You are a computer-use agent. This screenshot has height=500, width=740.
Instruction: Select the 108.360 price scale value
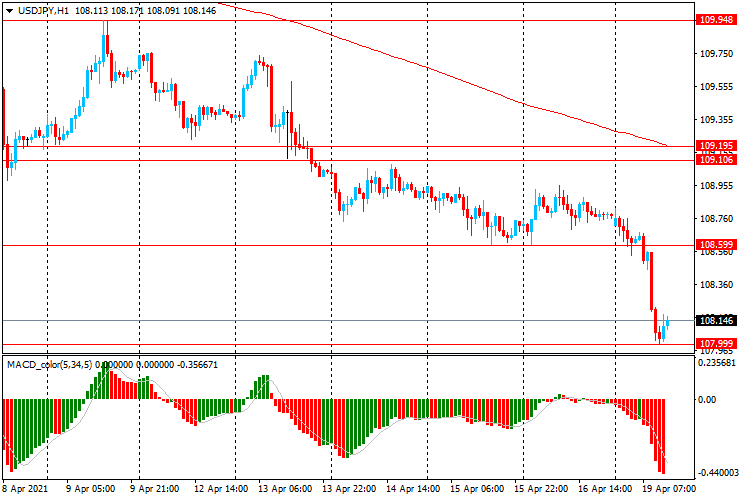[716, 285]
